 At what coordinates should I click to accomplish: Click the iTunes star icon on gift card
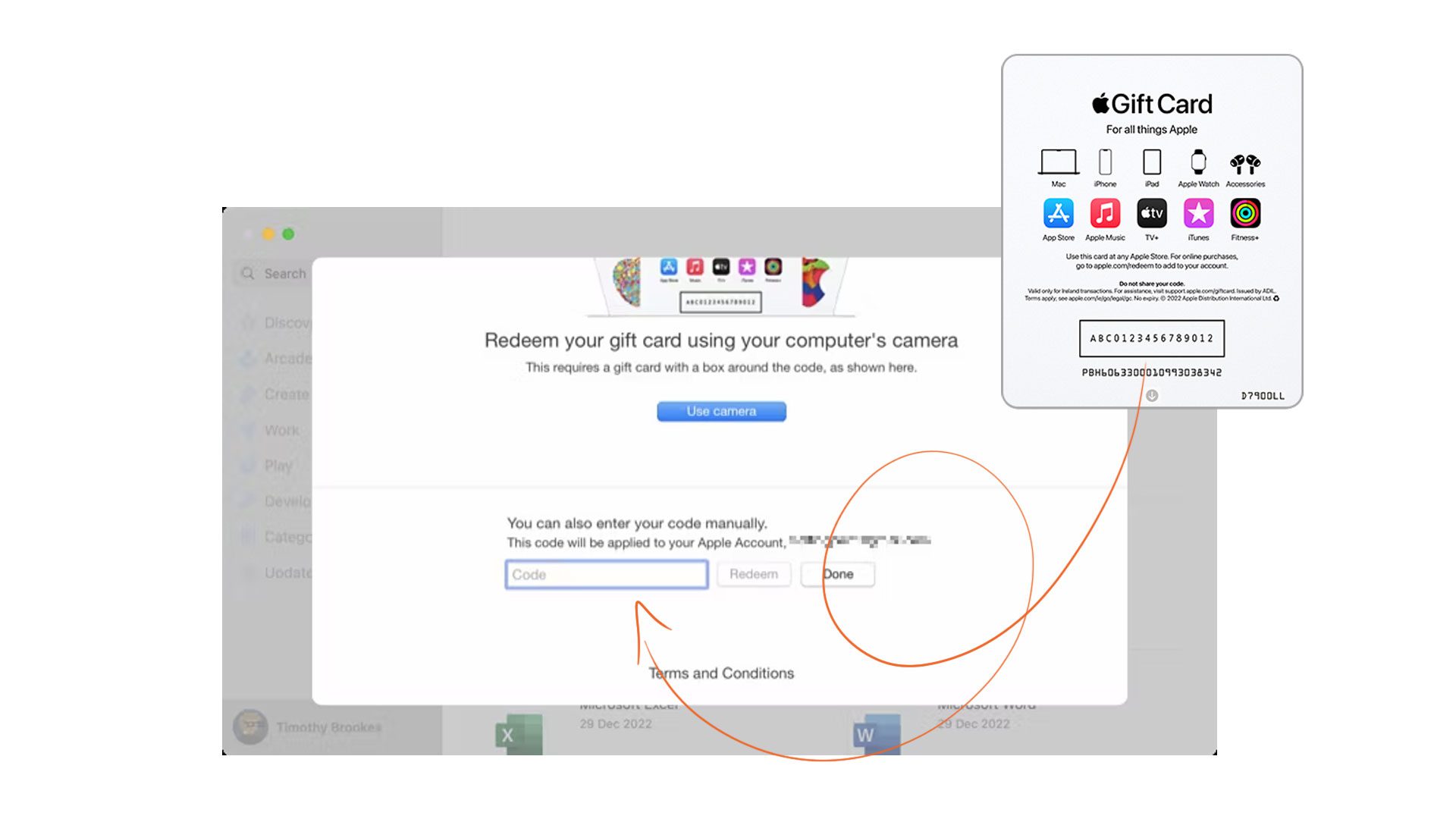[x=1198, y=213]
